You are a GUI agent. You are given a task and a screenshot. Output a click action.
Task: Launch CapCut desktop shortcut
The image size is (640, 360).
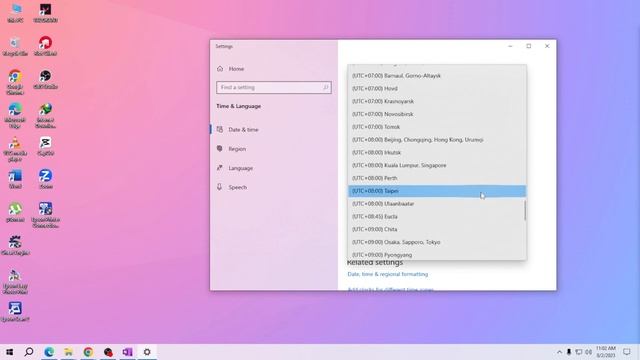pyautogui.click(x=45, y=146)
